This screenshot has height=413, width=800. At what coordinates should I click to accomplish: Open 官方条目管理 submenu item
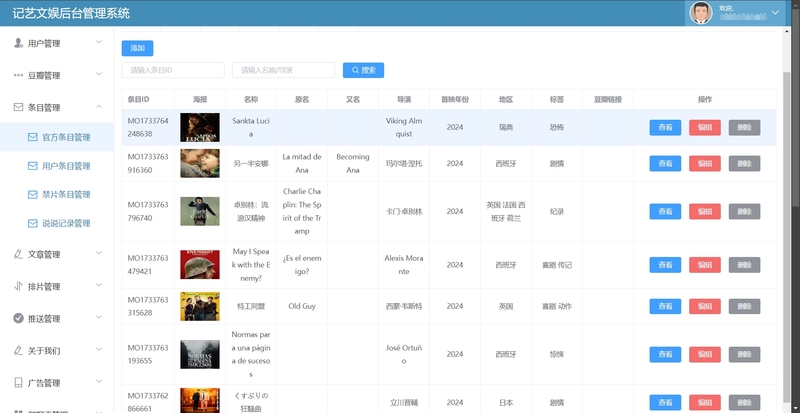(57, 137)
